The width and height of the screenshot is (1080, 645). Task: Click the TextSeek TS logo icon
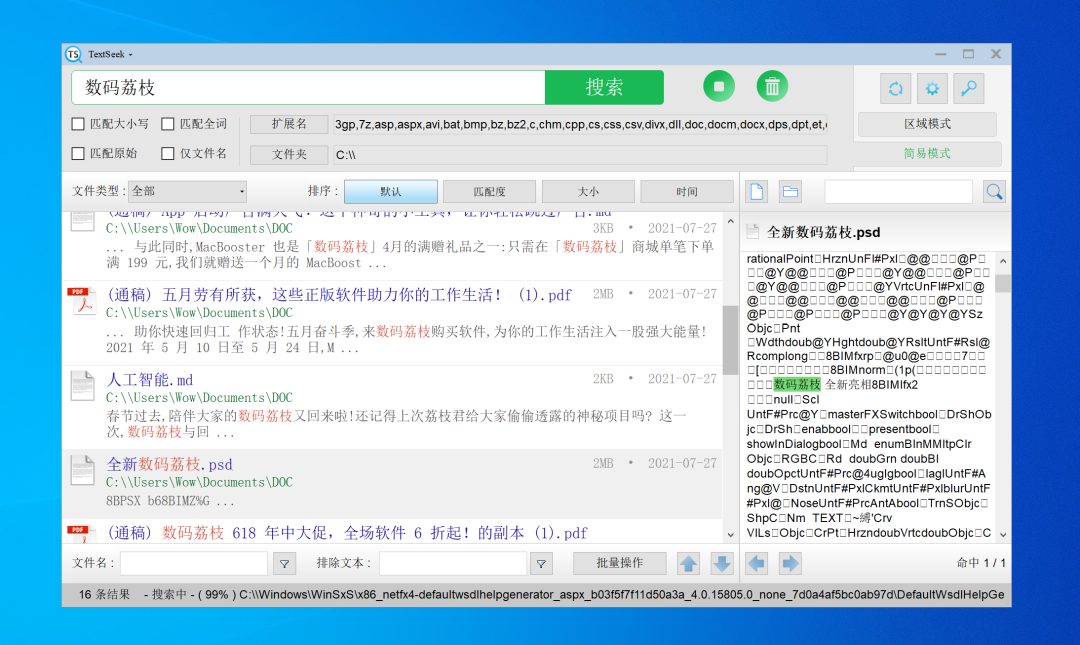click(74, 54)
